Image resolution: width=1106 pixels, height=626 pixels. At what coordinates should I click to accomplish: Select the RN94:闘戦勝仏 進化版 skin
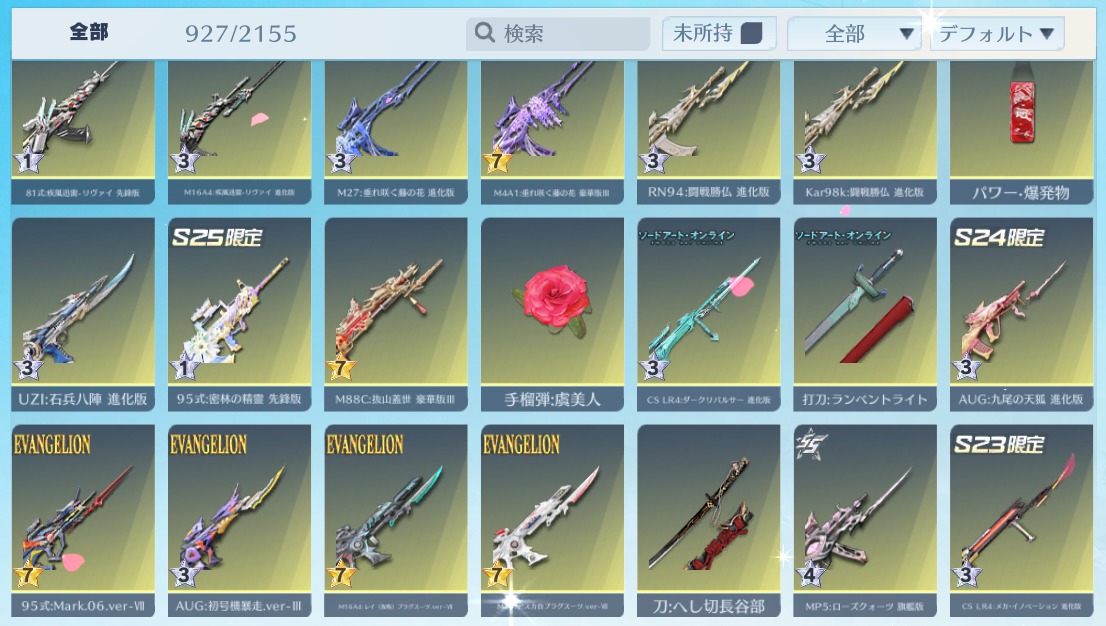709,132
